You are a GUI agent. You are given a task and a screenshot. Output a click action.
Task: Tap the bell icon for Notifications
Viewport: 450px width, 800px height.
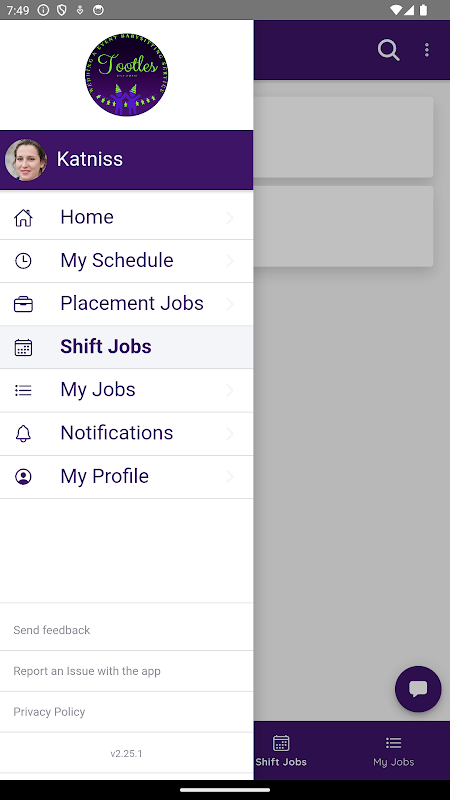[23, 433]
